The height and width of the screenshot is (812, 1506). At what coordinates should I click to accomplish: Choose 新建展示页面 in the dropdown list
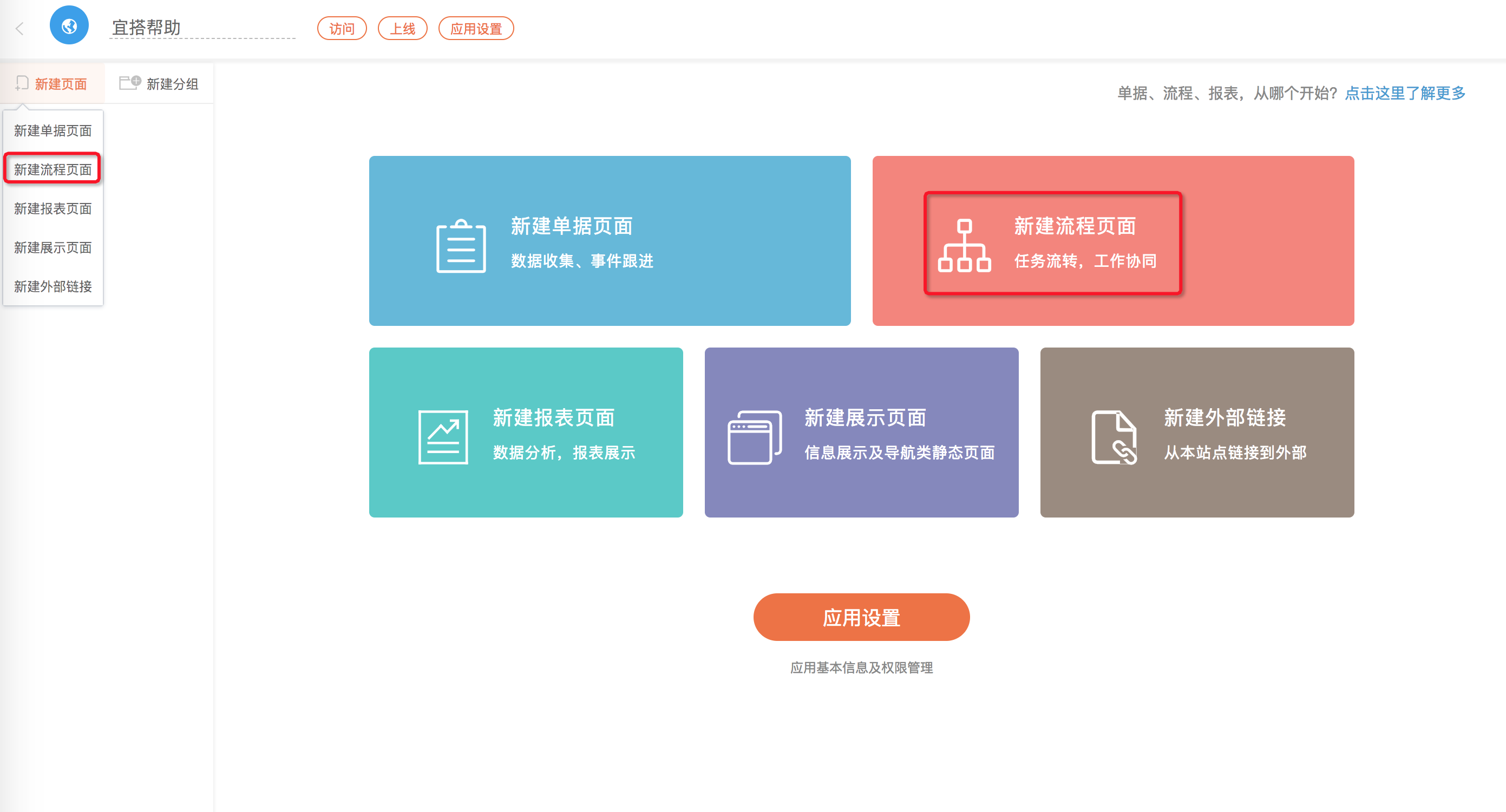tap(53, 247)
